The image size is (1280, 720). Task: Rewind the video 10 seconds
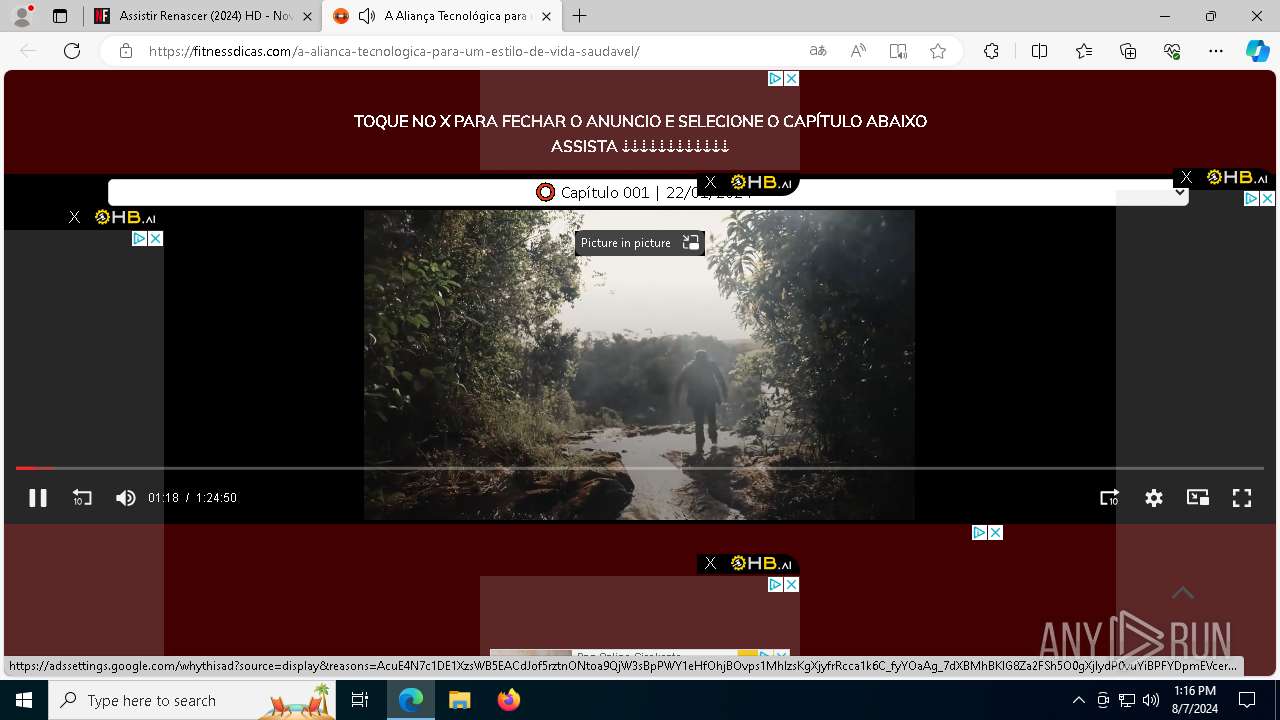tap(82, 498)
